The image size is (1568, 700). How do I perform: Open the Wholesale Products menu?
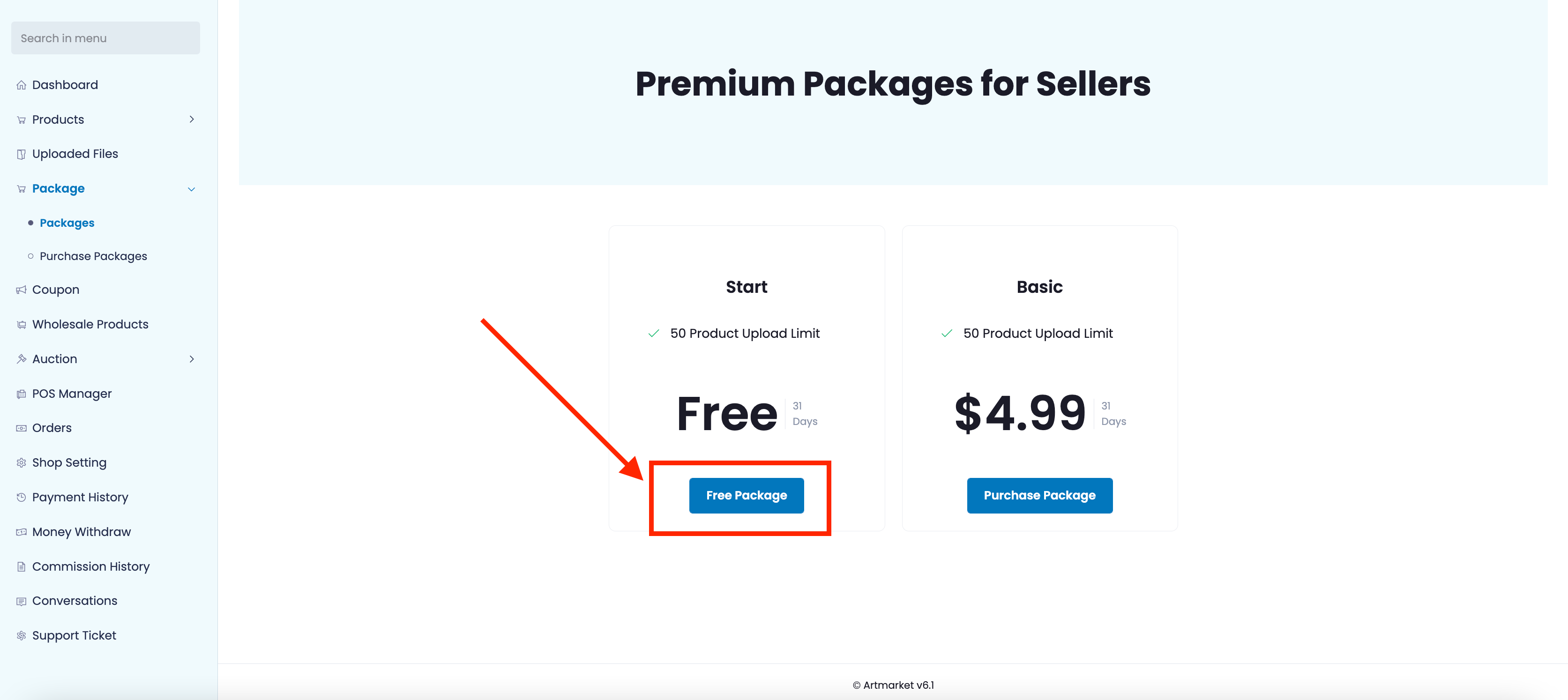90,324
